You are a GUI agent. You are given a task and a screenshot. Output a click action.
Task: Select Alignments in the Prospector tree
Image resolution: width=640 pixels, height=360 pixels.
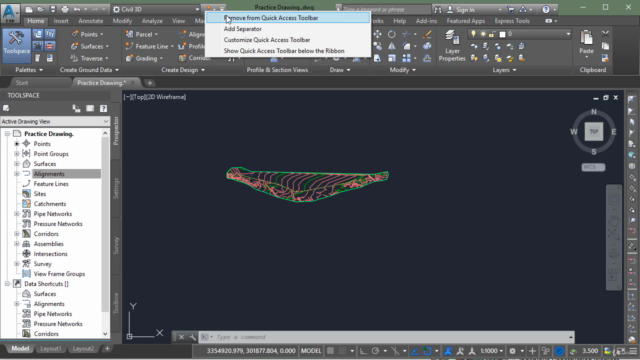[x=49, y=174]
